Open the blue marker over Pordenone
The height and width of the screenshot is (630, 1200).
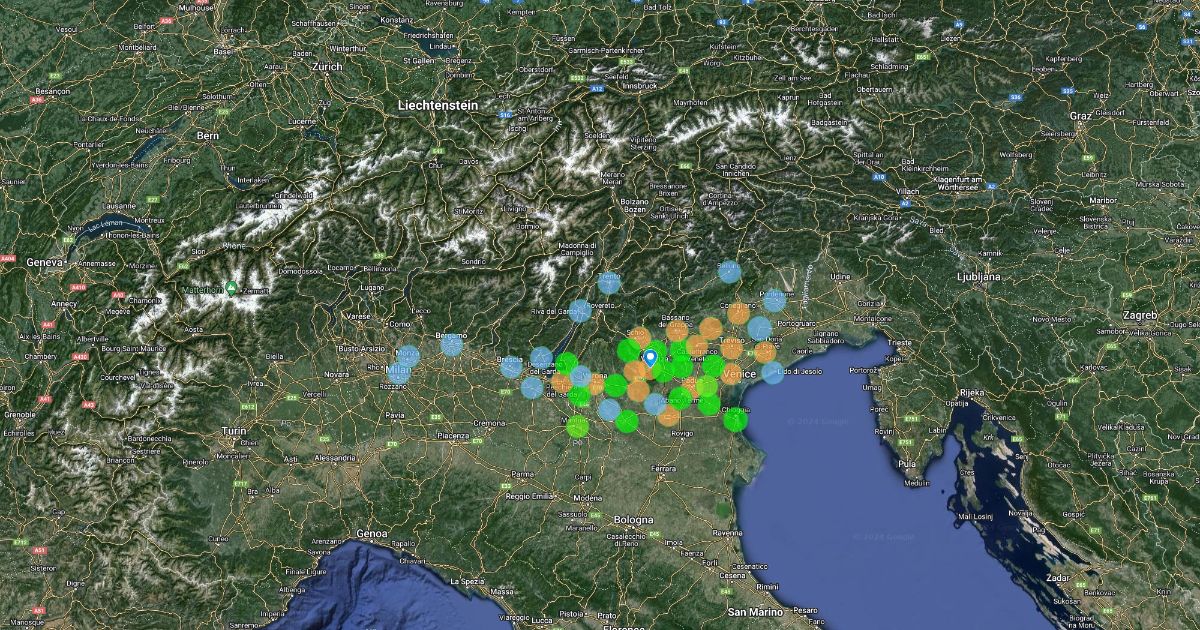[x=774, y=300]
